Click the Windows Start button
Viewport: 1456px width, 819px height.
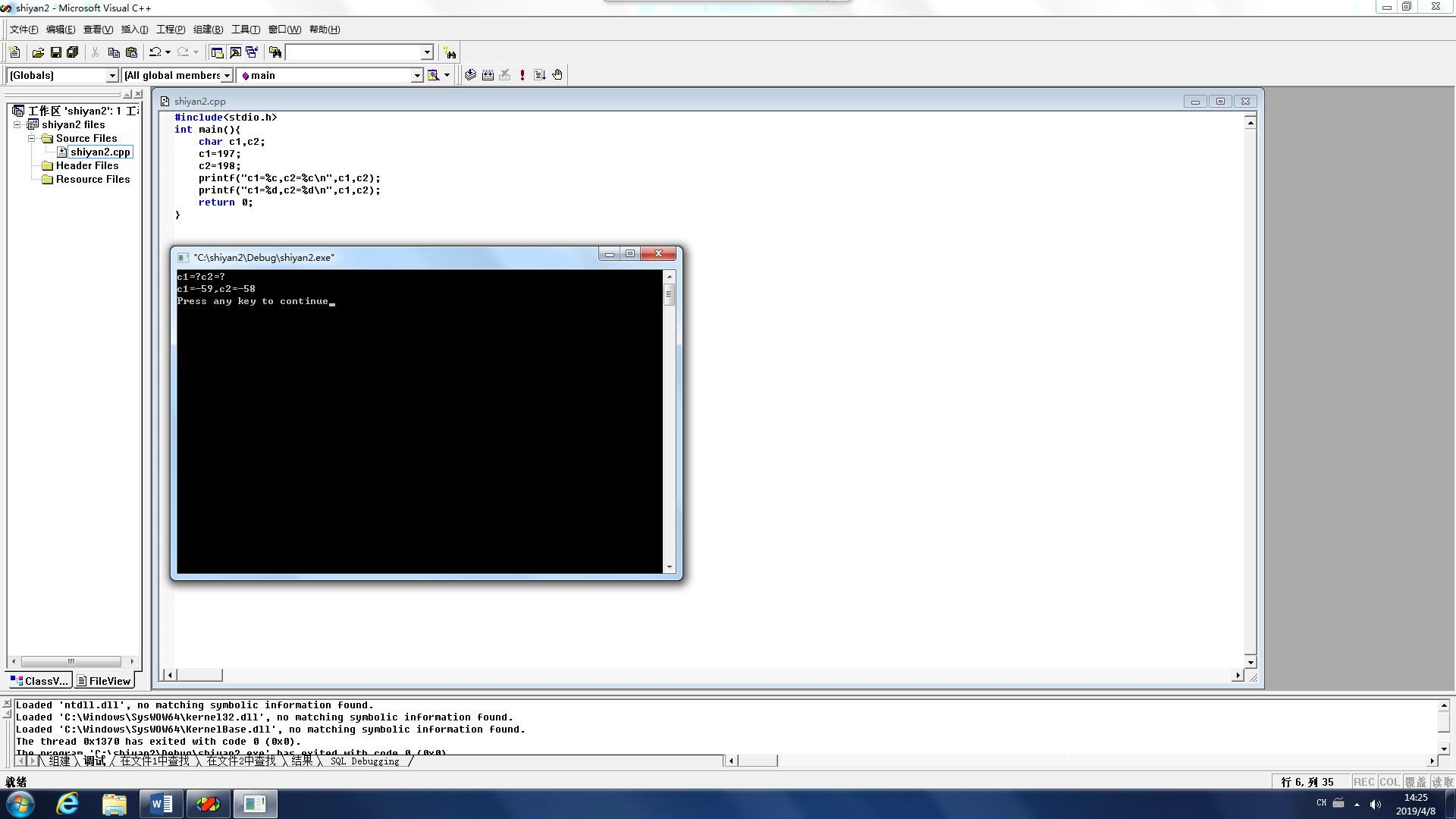tap(20, 804)
